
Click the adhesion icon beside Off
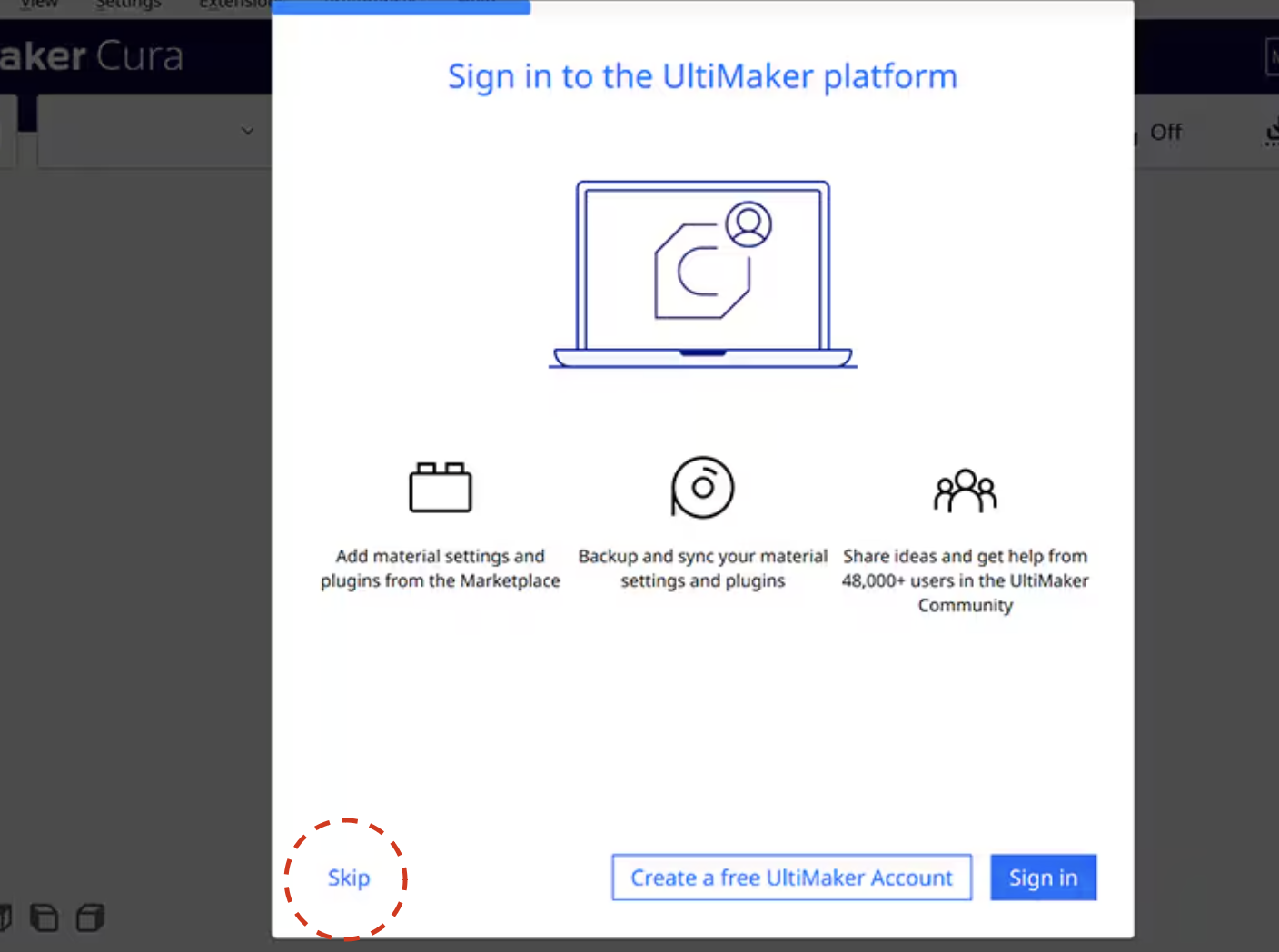[1271, 134]
